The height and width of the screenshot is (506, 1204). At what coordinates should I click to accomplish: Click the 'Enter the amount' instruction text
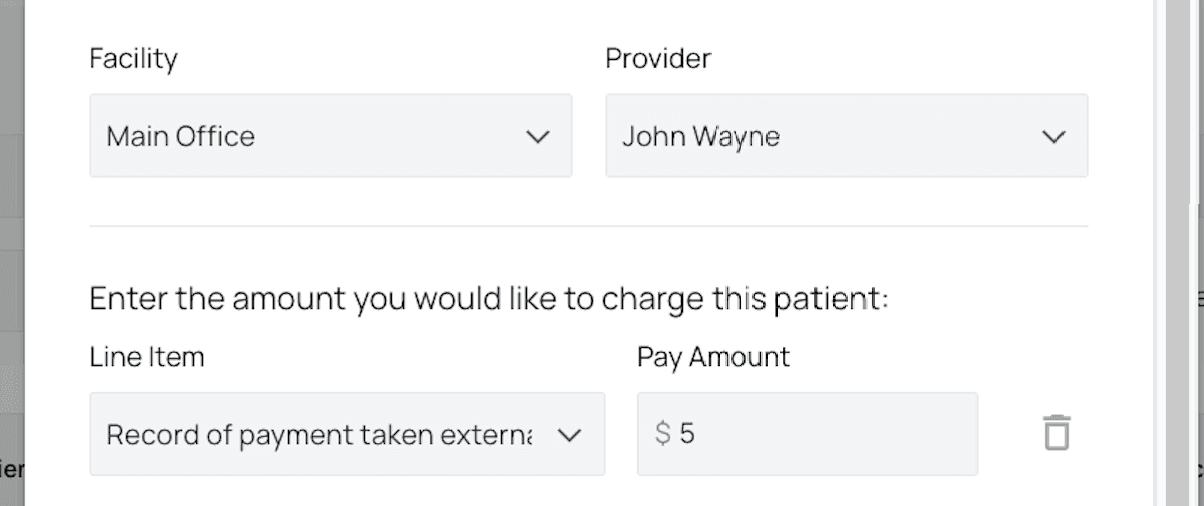tap(488, 299)
